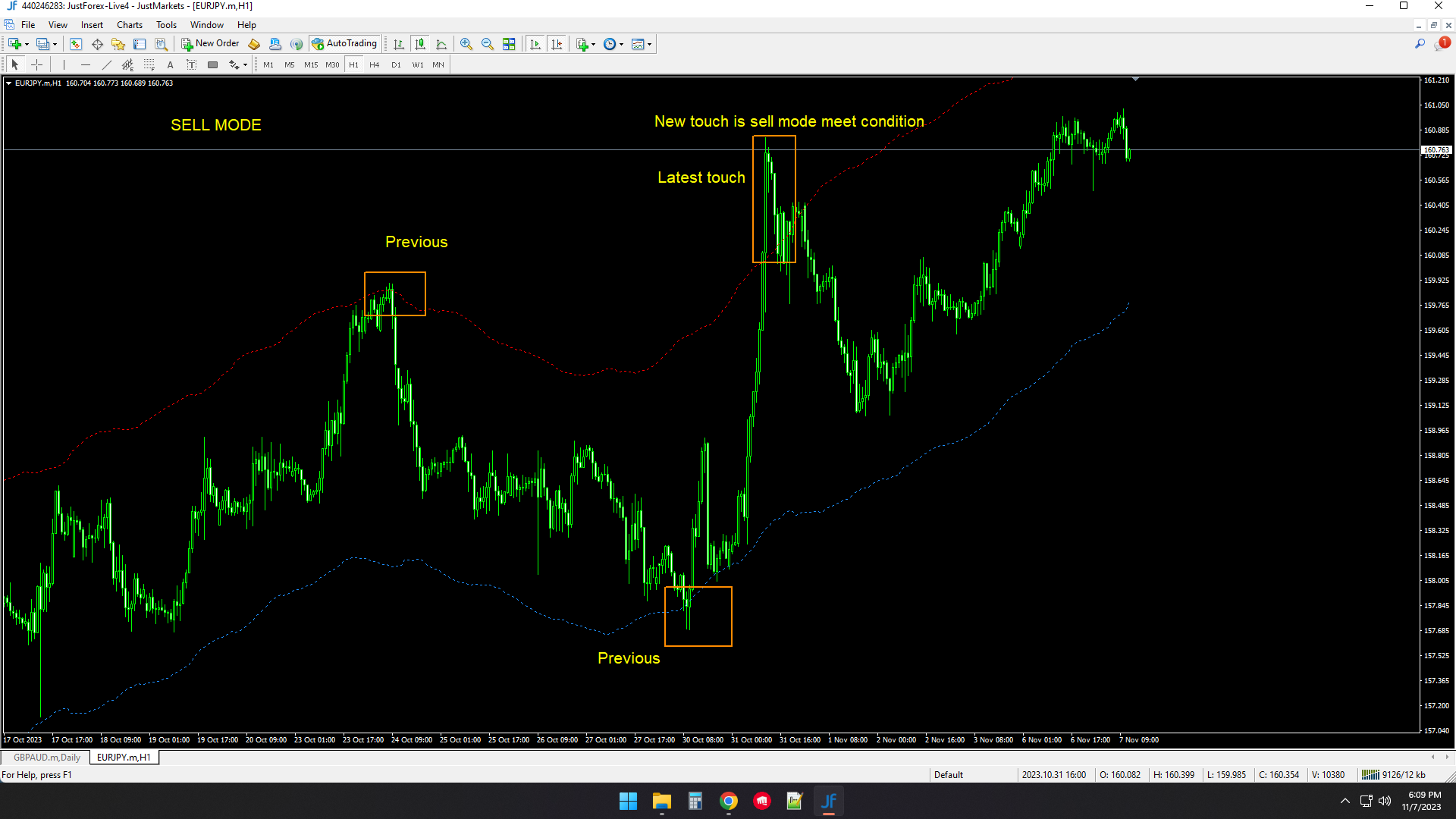The width and height of the screenshot is (1456, 819).
Task: Switch timeframe to H4
Action: [x=375, y=65]
